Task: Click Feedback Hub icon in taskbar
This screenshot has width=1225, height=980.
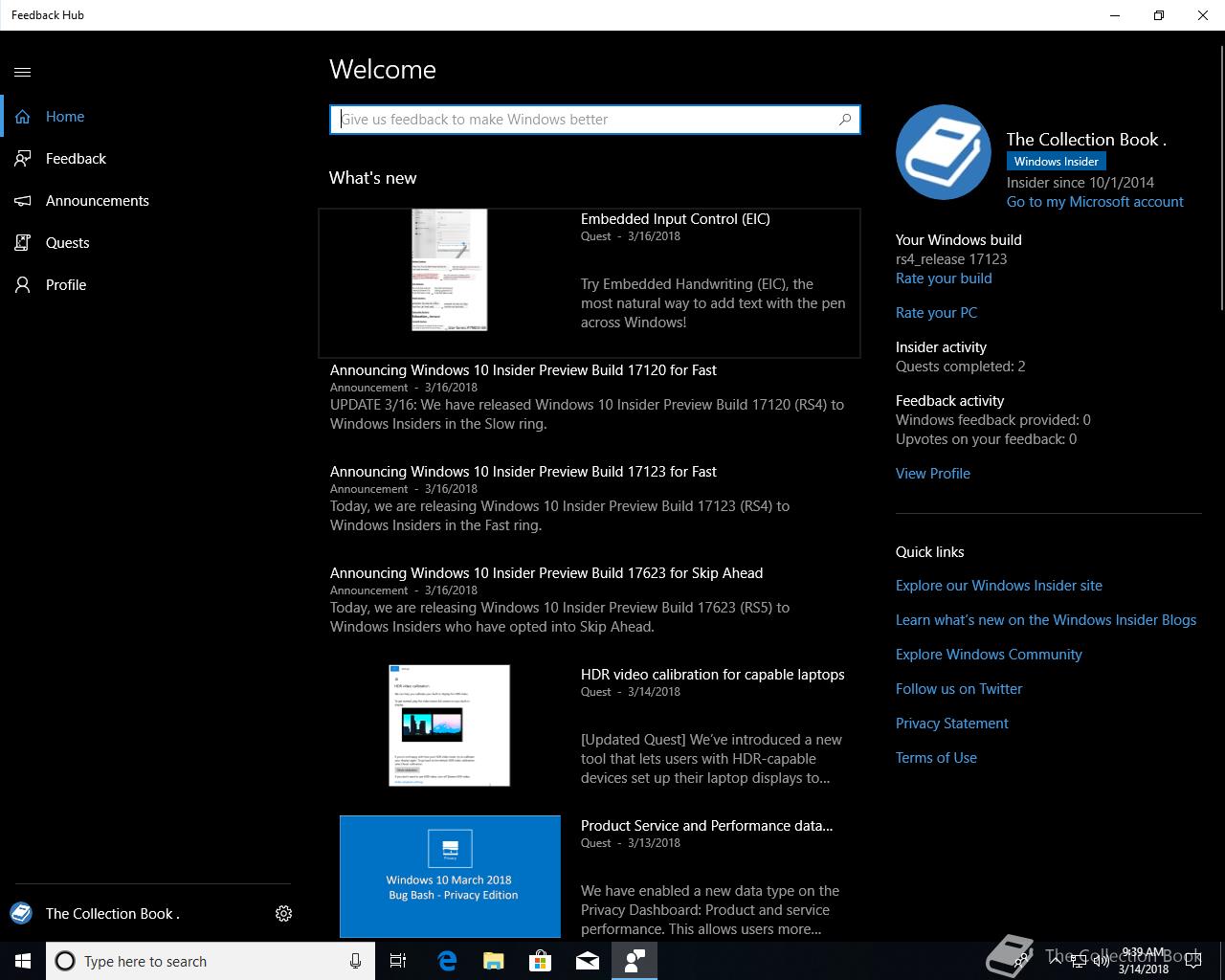Action: tap(635, 961)
